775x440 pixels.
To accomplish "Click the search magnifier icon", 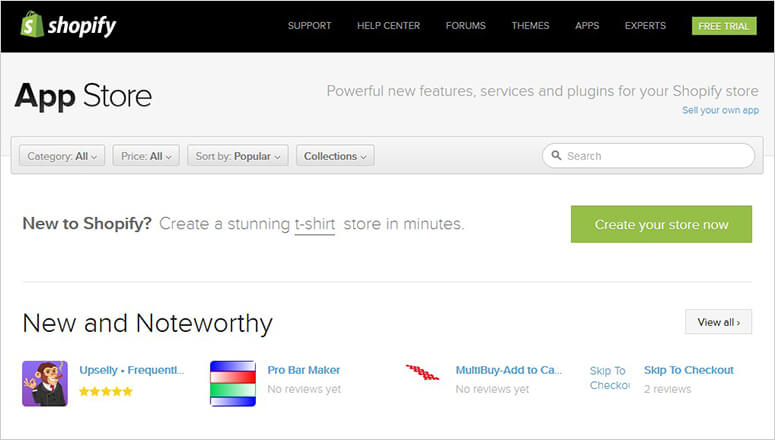I will click(556, 155).
